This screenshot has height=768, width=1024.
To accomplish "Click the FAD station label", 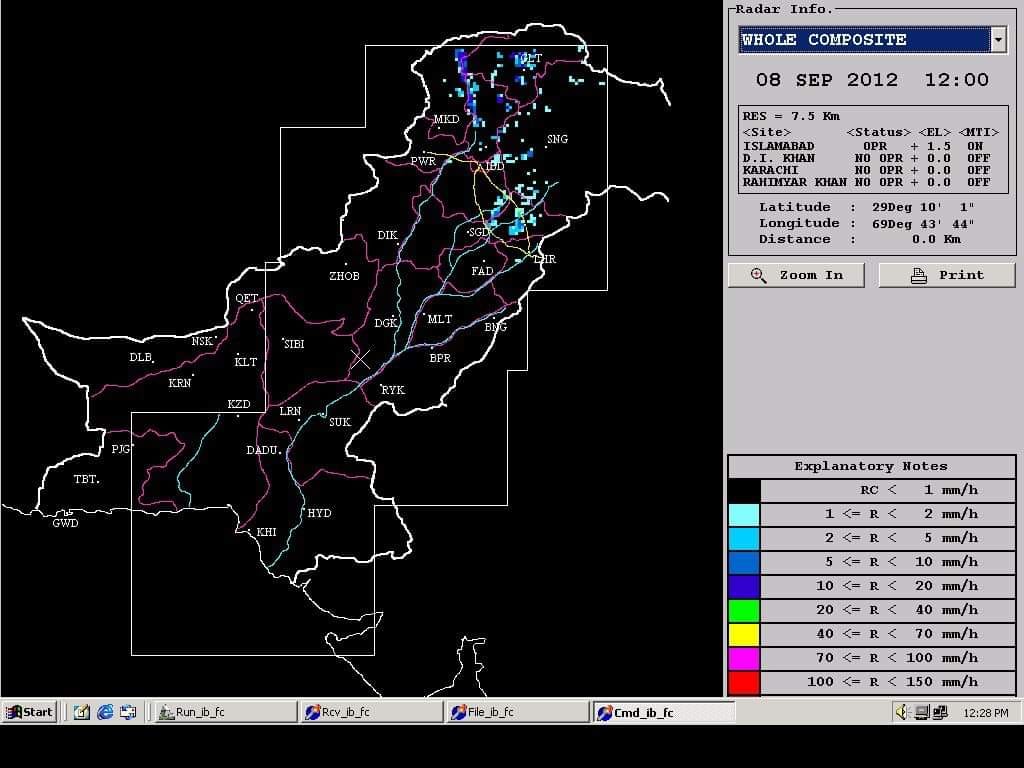I will point(483,271).
